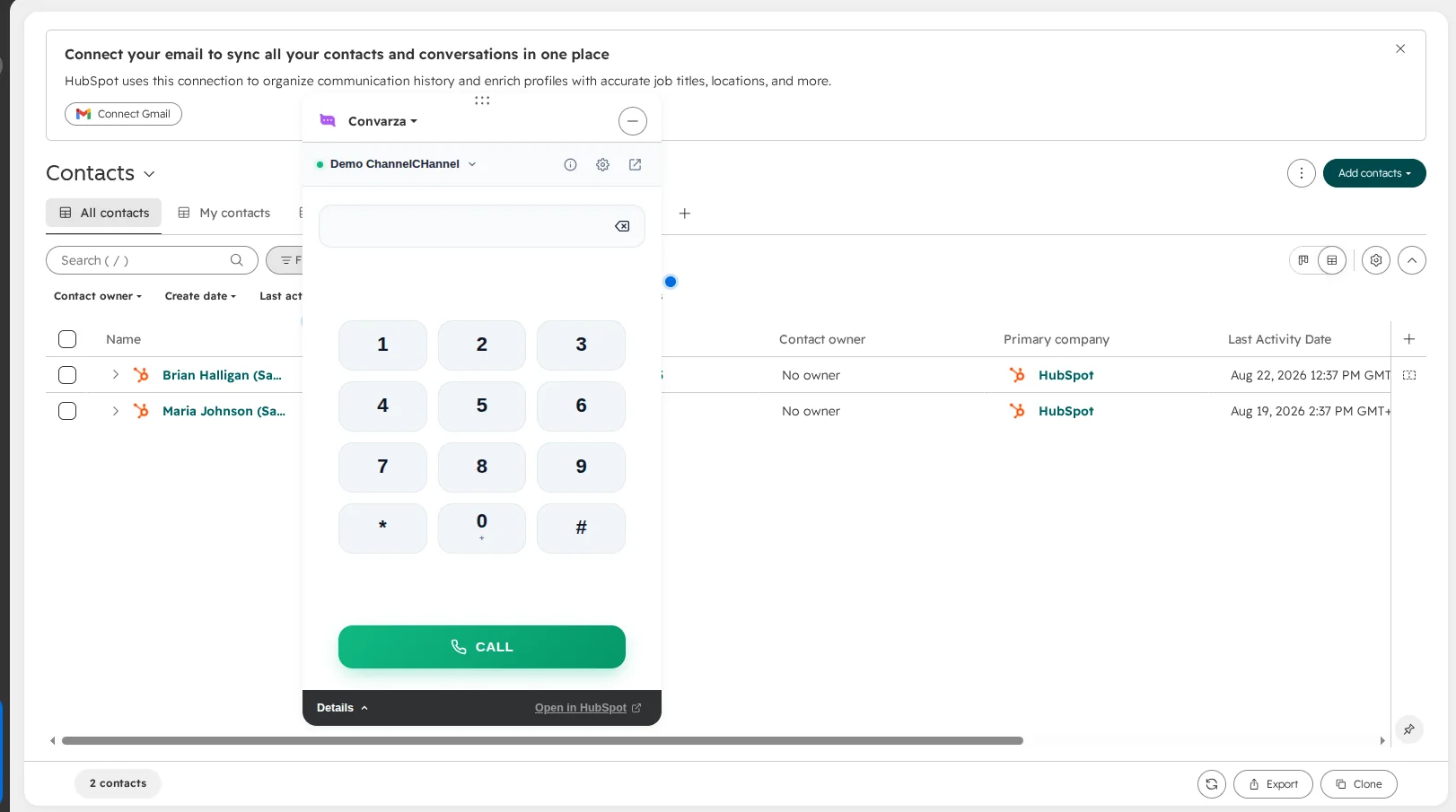
Task: Tick the checkbox for Brian Halligan
Action: 67,375
